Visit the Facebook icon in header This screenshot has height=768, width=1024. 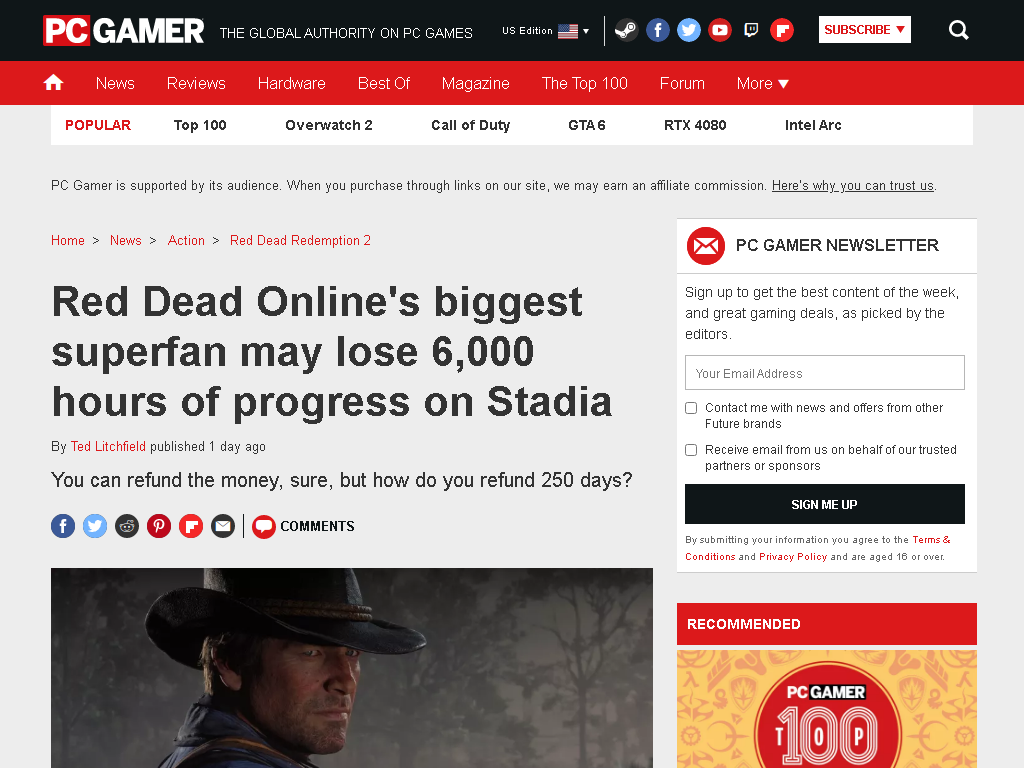(x=658, y=30)
